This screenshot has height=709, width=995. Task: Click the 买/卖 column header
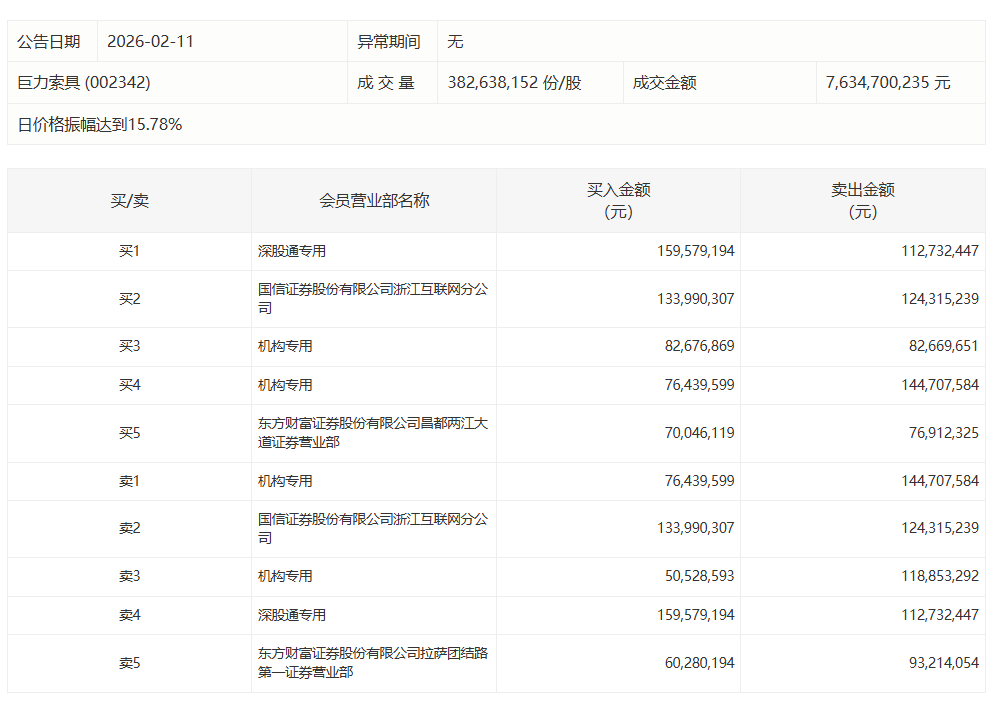coord(129,201)
